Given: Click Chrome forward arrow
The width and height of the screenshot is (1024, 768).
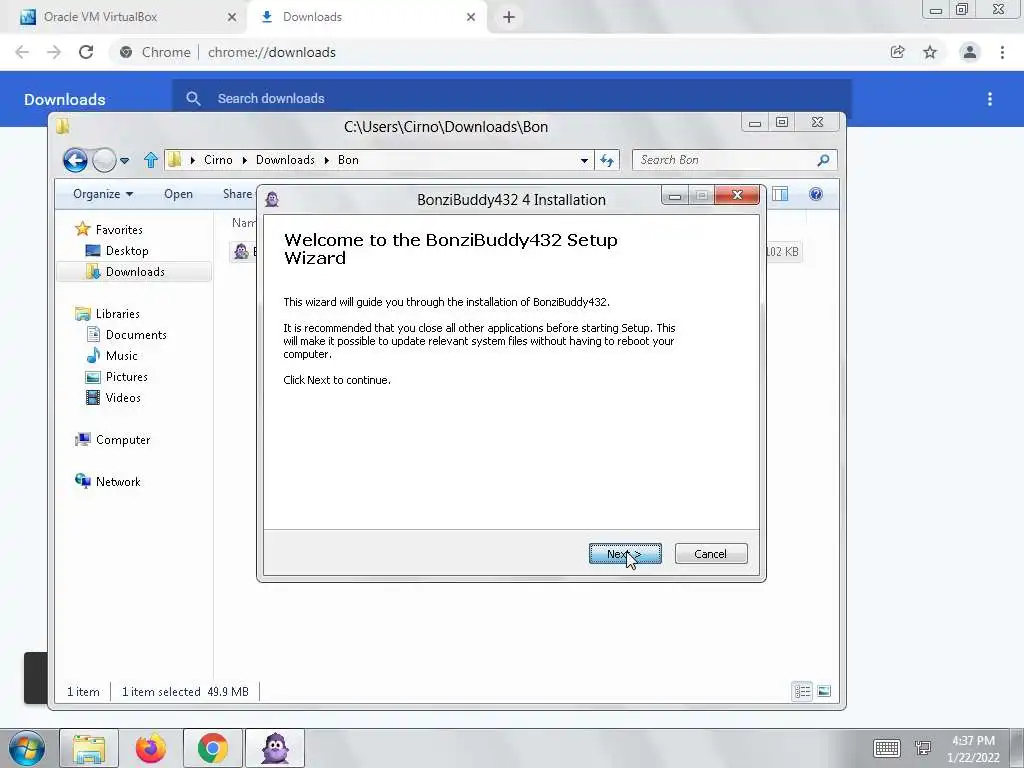Looking at the screenshot, I should 54,52.
